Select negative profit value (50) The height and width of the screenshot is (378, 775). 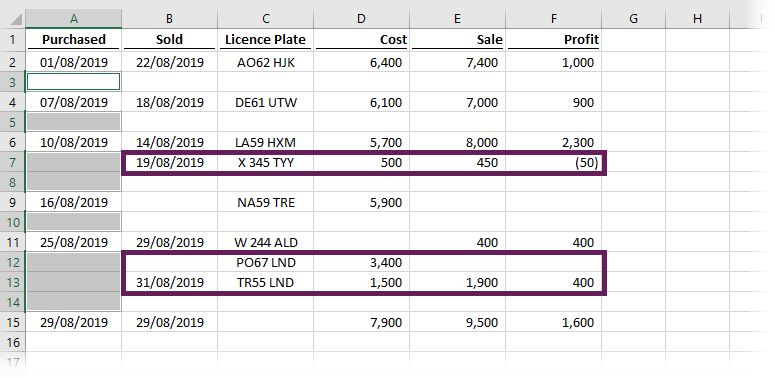tap(554, 163)
